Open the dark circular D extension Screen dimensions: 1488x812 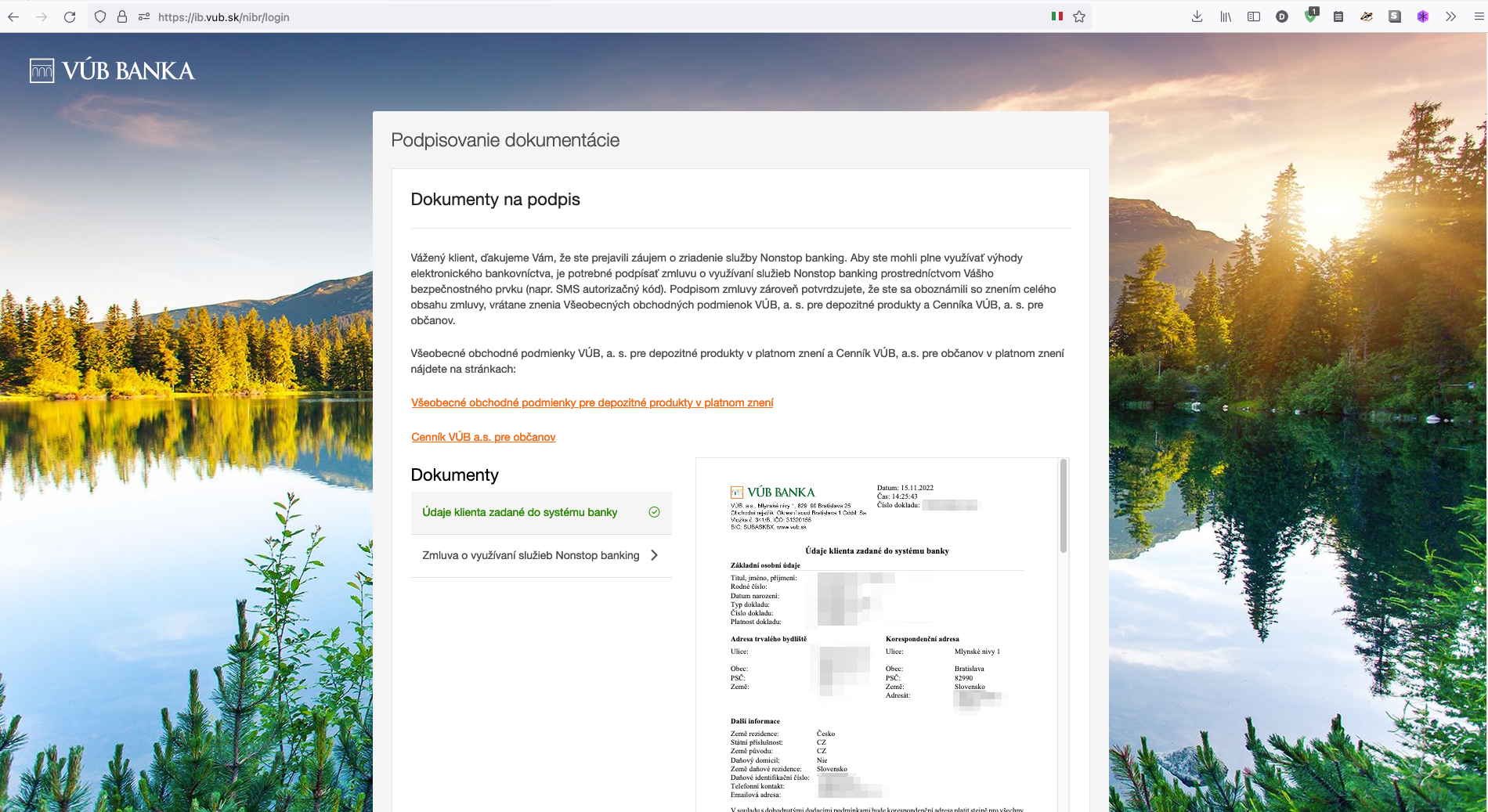coord(1282,16)
